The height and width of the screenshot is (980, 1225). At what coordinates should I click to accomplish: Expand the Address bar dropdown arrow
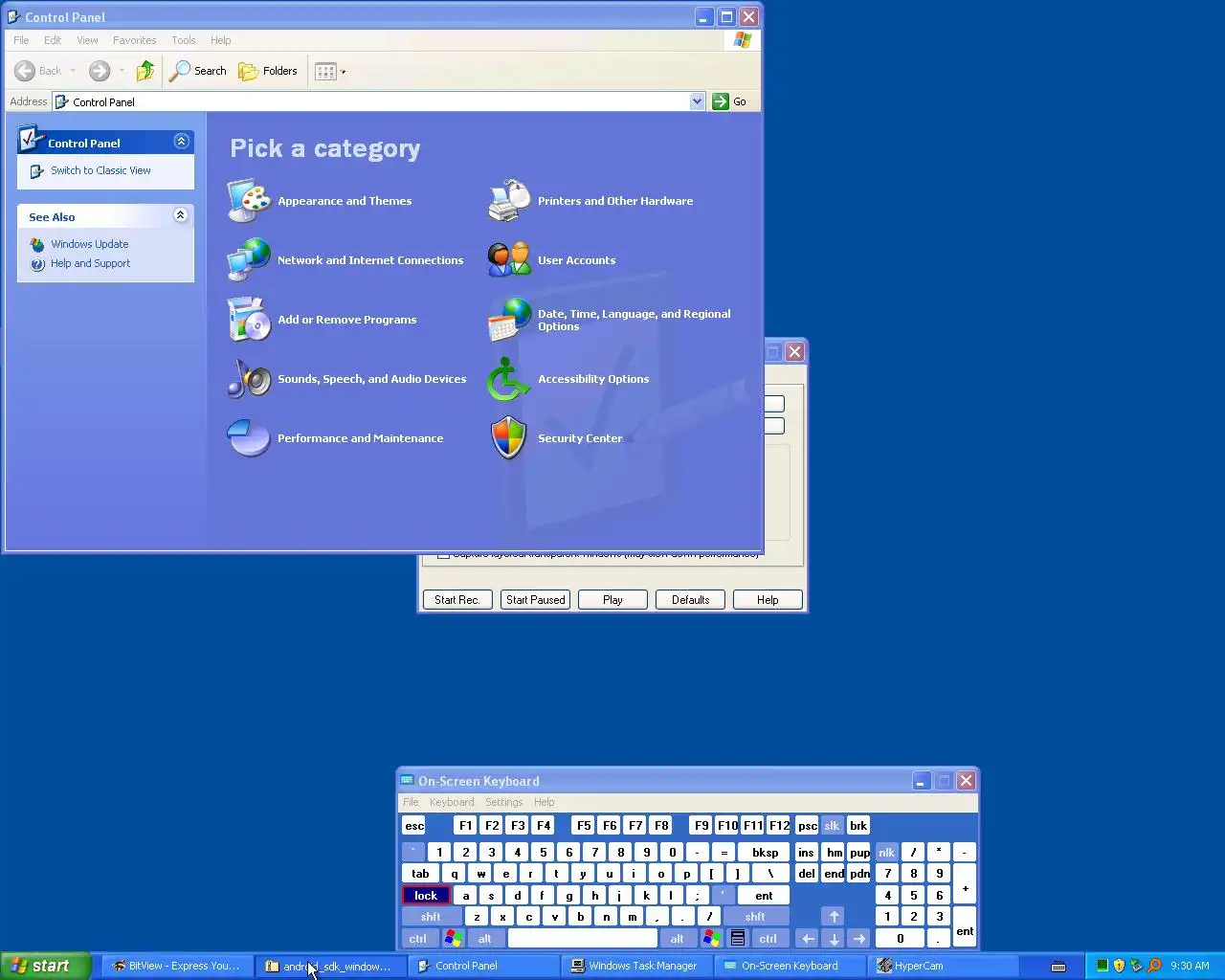tap(697, 101)
